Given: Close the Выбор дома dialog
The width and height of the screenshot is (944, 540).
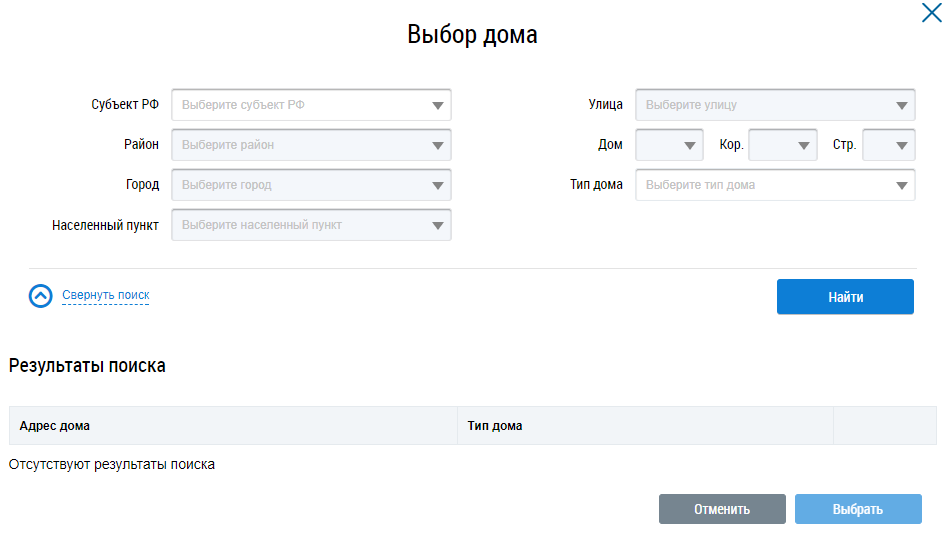Looking at the screenshot, I should (x=929, y=13).
